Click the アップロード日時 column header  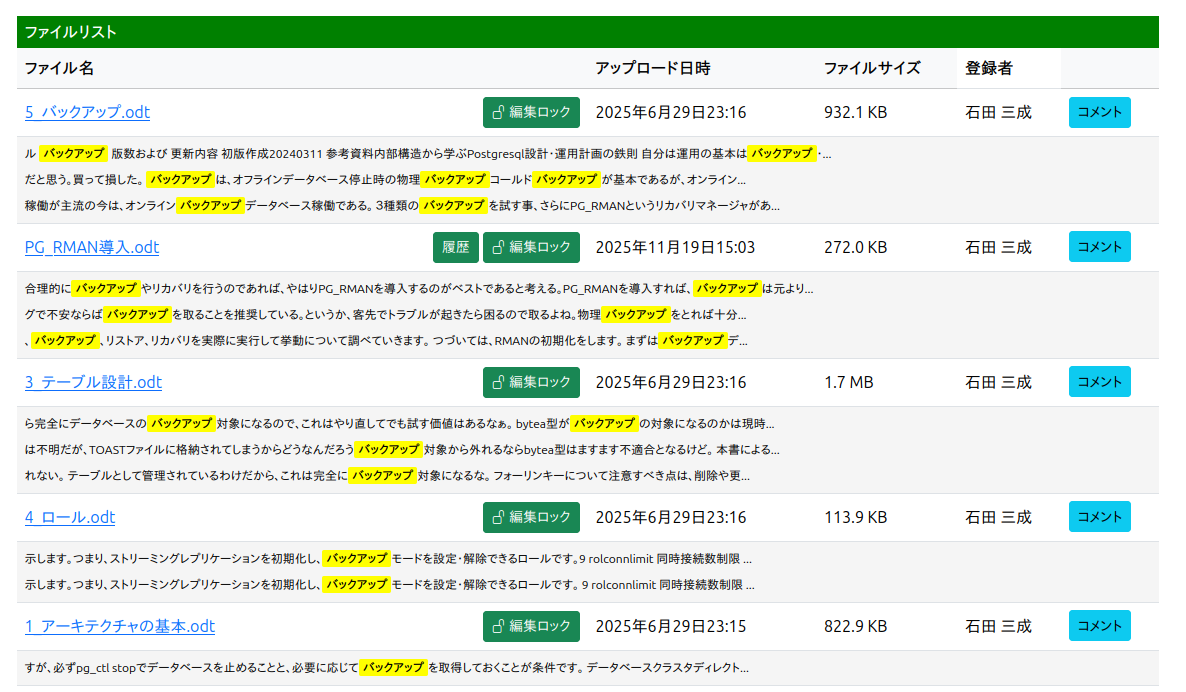653,68
